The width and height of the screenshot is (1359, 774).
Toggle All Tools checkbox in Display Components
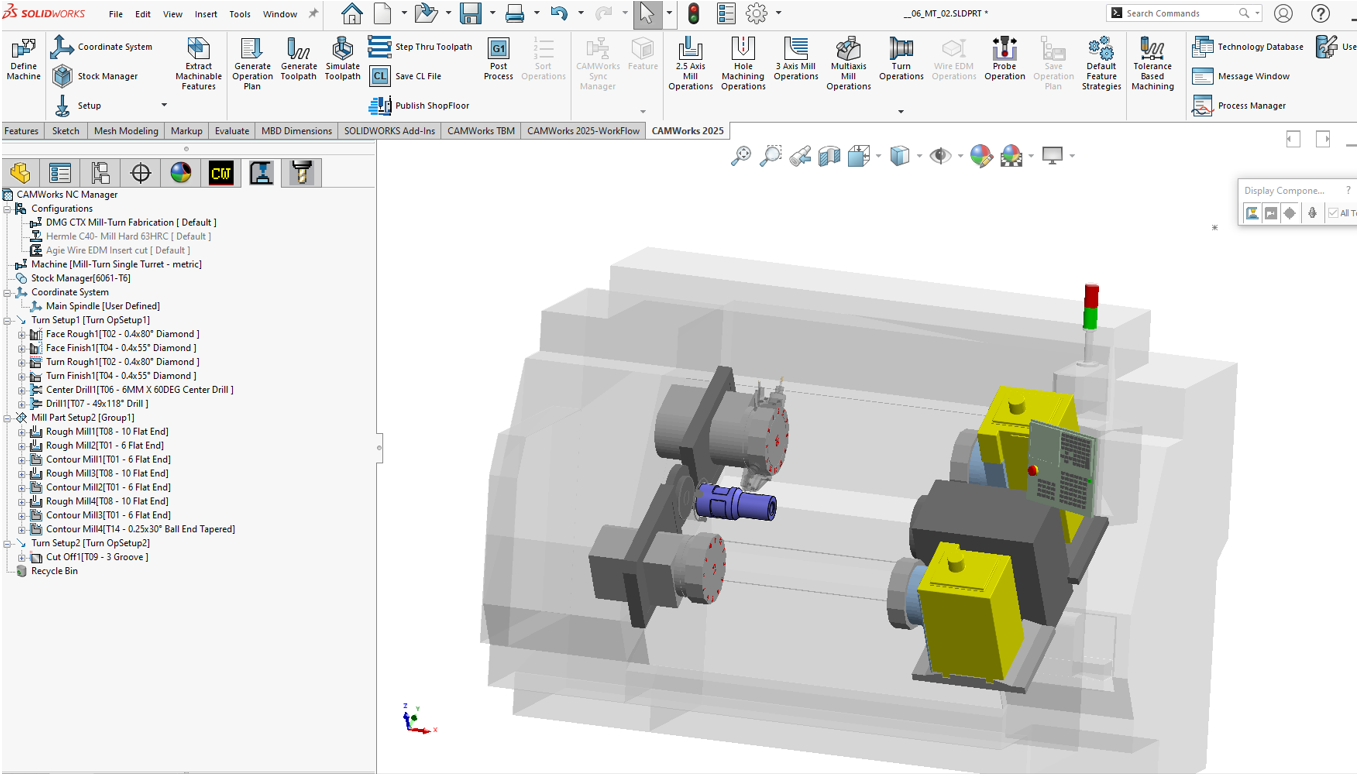pyautogui.click(x=1333, y=213)
